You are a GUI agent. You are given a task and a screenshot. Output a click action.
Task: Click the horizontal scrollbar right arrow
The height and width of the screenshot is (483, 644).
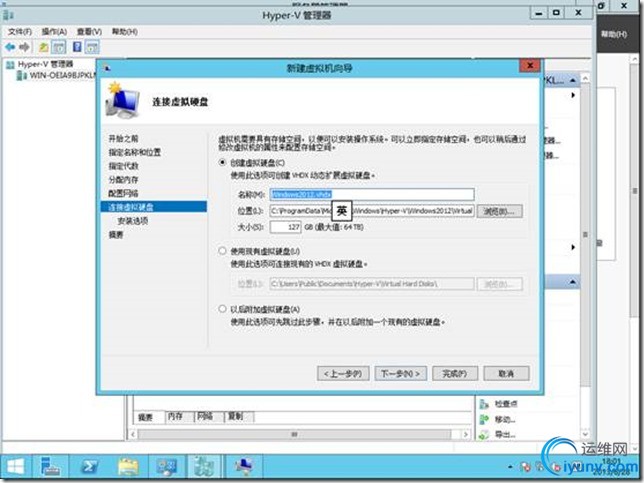pos(465,434)
